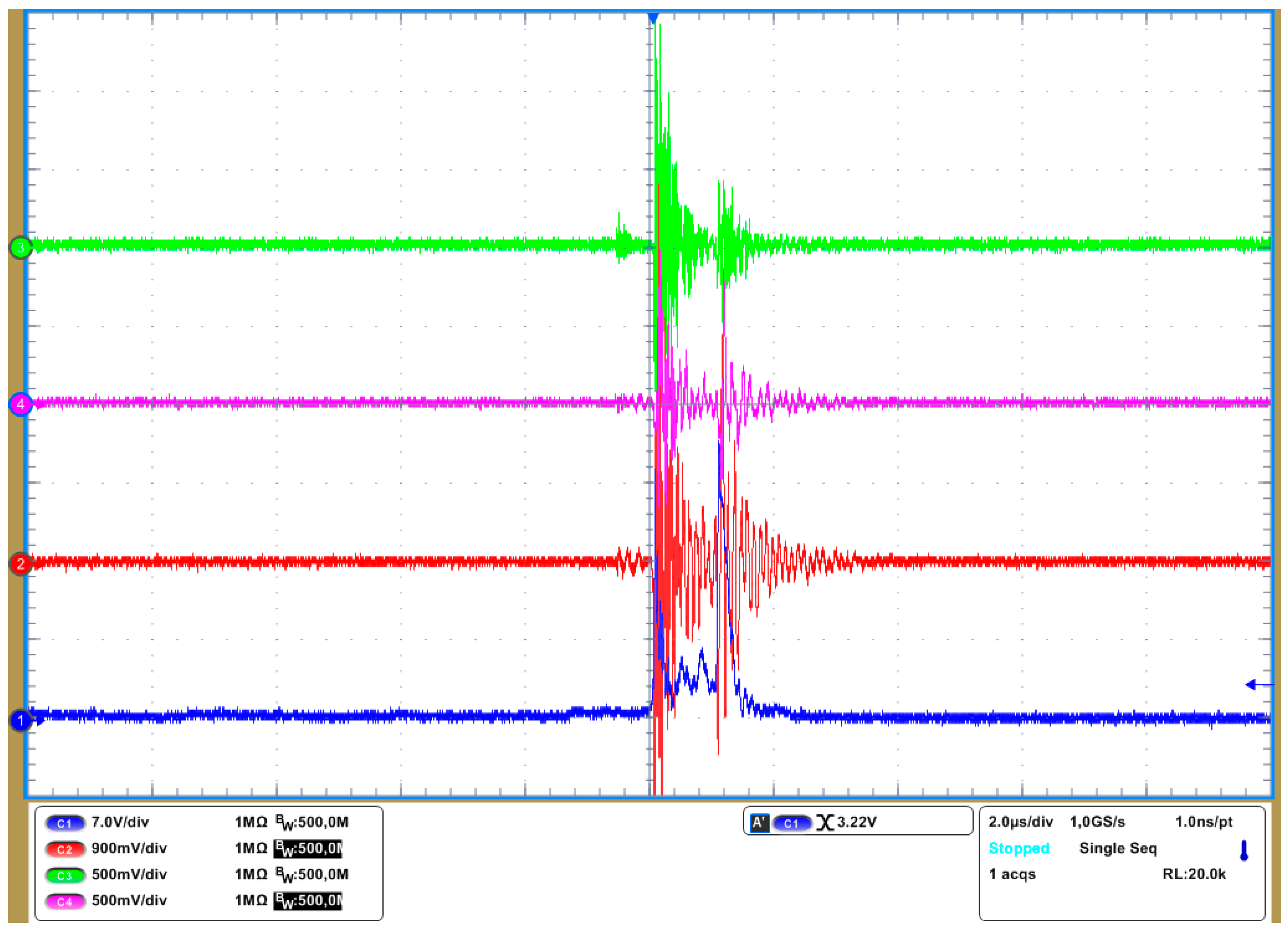Click the 3.22V trigger level readout

click(856, 822)
